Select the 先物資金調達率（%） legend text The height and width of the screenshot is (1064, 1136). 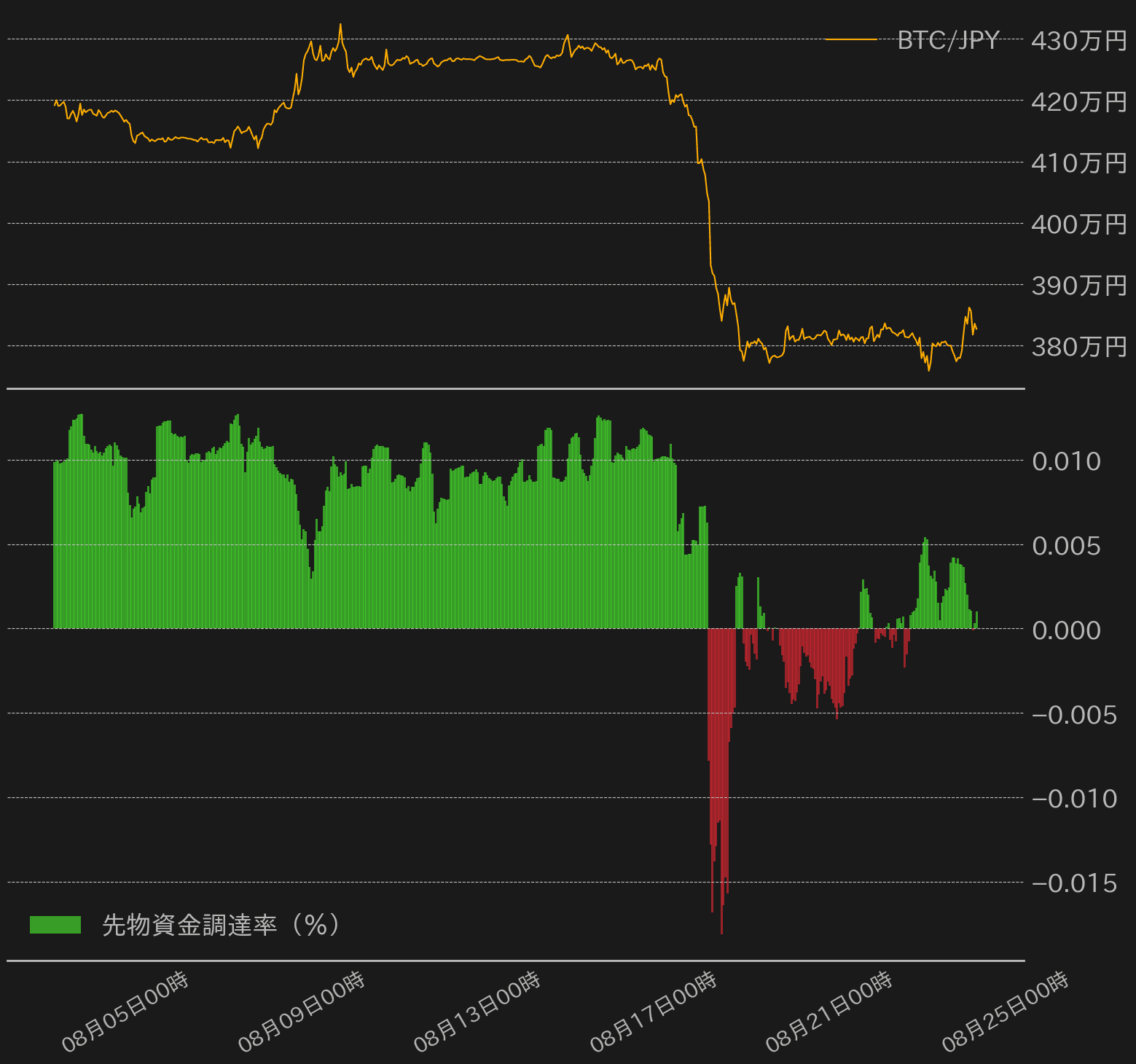pyautogui.click(x=221, y=925)
